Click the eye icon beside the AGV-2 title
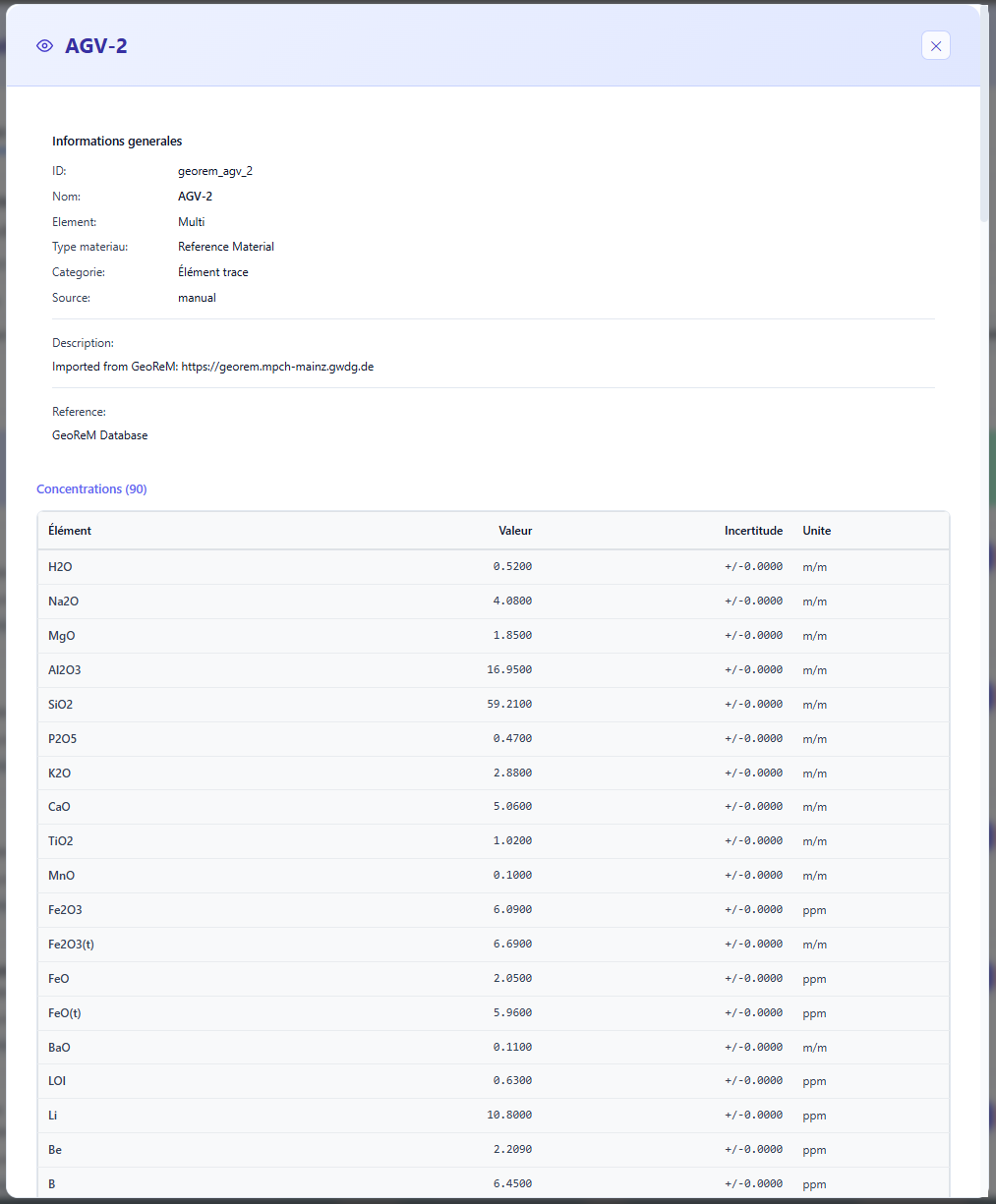 tap(44, 46)
